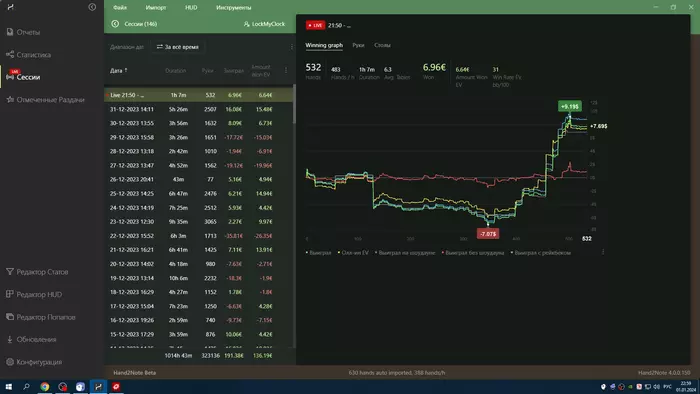Click the sessions list scrollbar
This screenshot has height=394, width=700.
click(x=294, y=104)
